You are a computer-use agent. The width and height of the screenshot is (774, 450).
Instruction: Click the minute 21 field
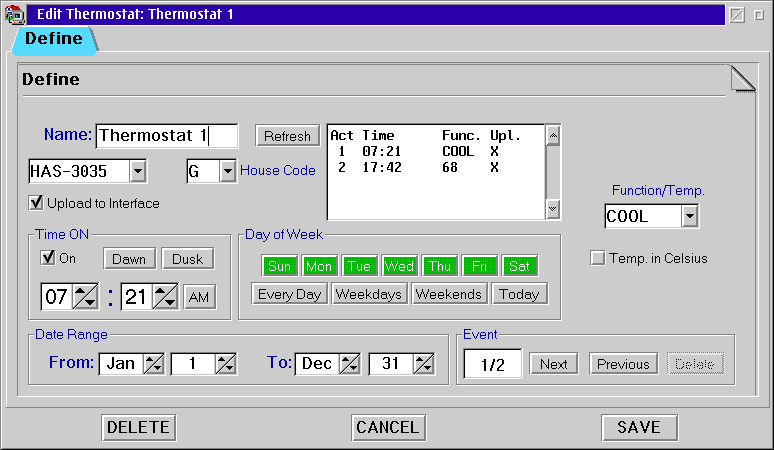click(x=137, y=297)
